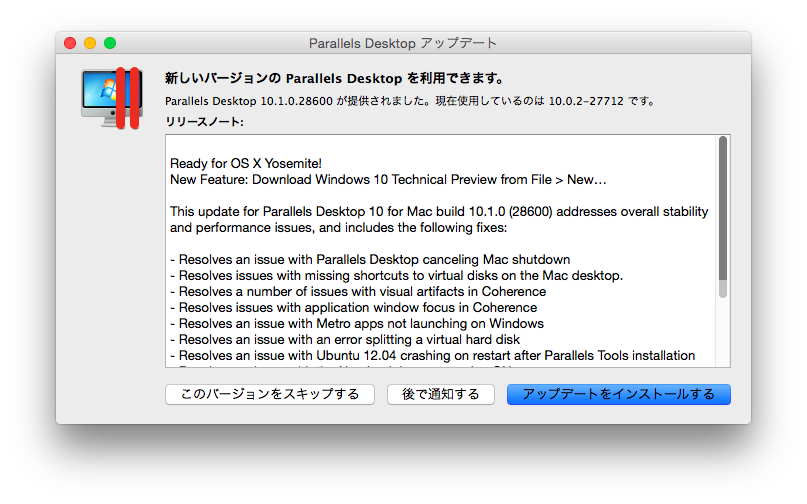807x504 pixels.
Task: Click paragraph starting 'This update for Parallels Desktop 10'
Action: 439,219
